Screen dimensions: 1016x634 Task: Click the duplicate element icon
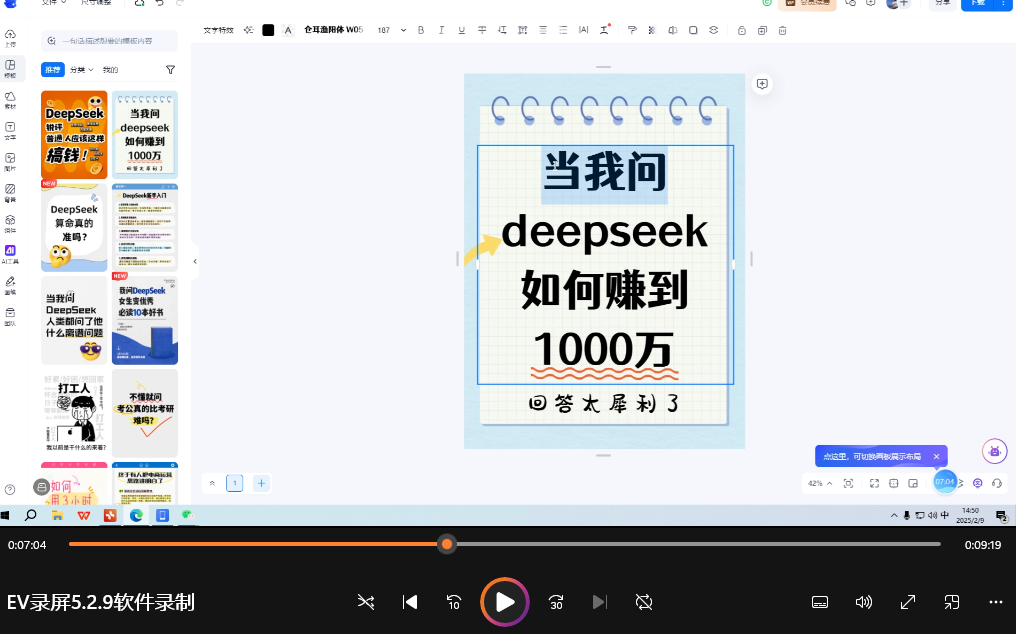762,30
